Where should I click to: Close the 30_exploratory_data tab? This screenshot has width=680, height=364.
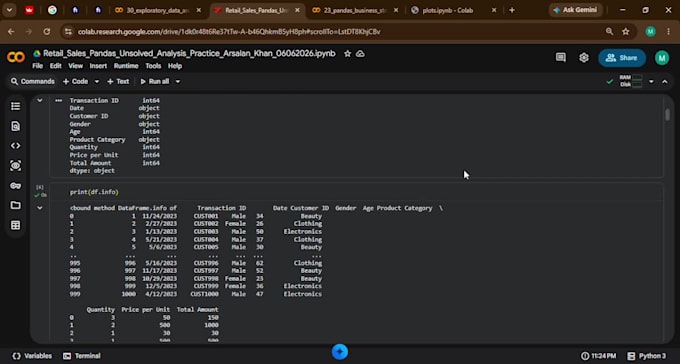199,10
